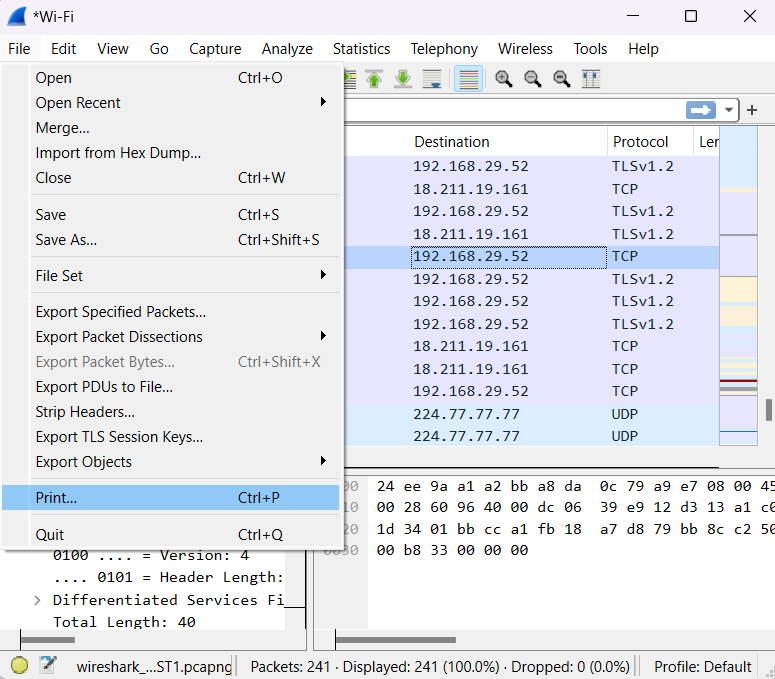Open the display filter history dropdown

click(730, 110)
